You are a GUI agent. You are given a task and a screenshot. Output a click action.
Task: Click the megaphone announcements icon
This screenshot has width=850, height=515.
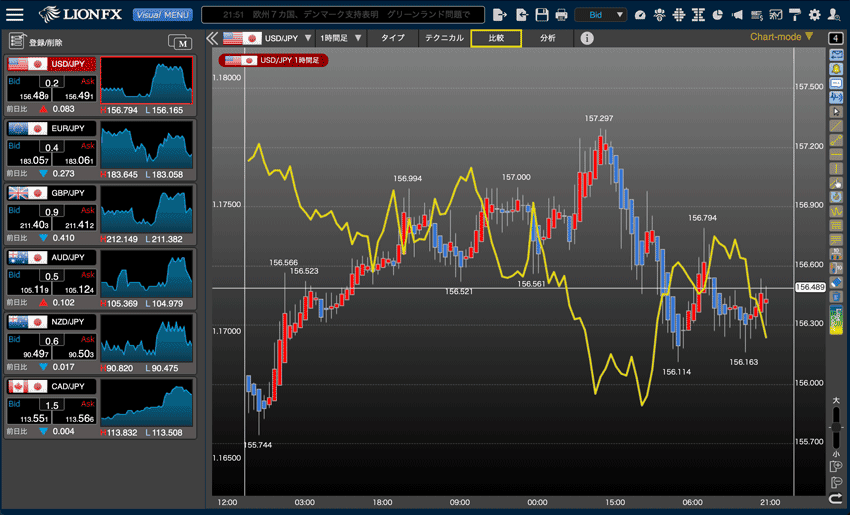coord(737,15)
